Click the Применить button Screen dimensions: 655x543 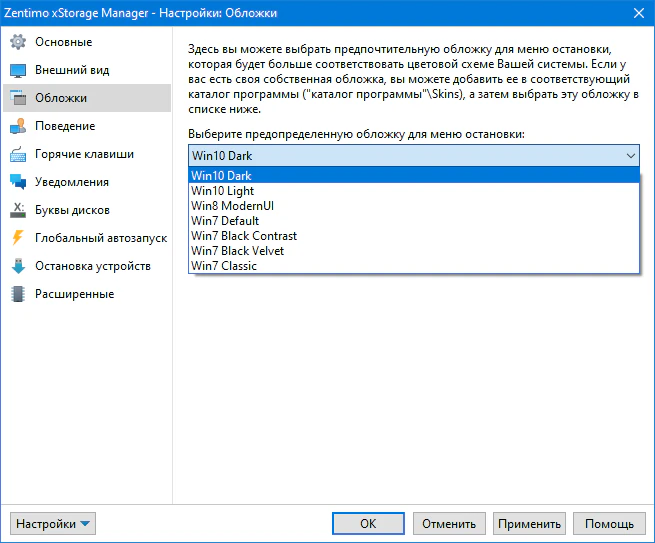528,523
